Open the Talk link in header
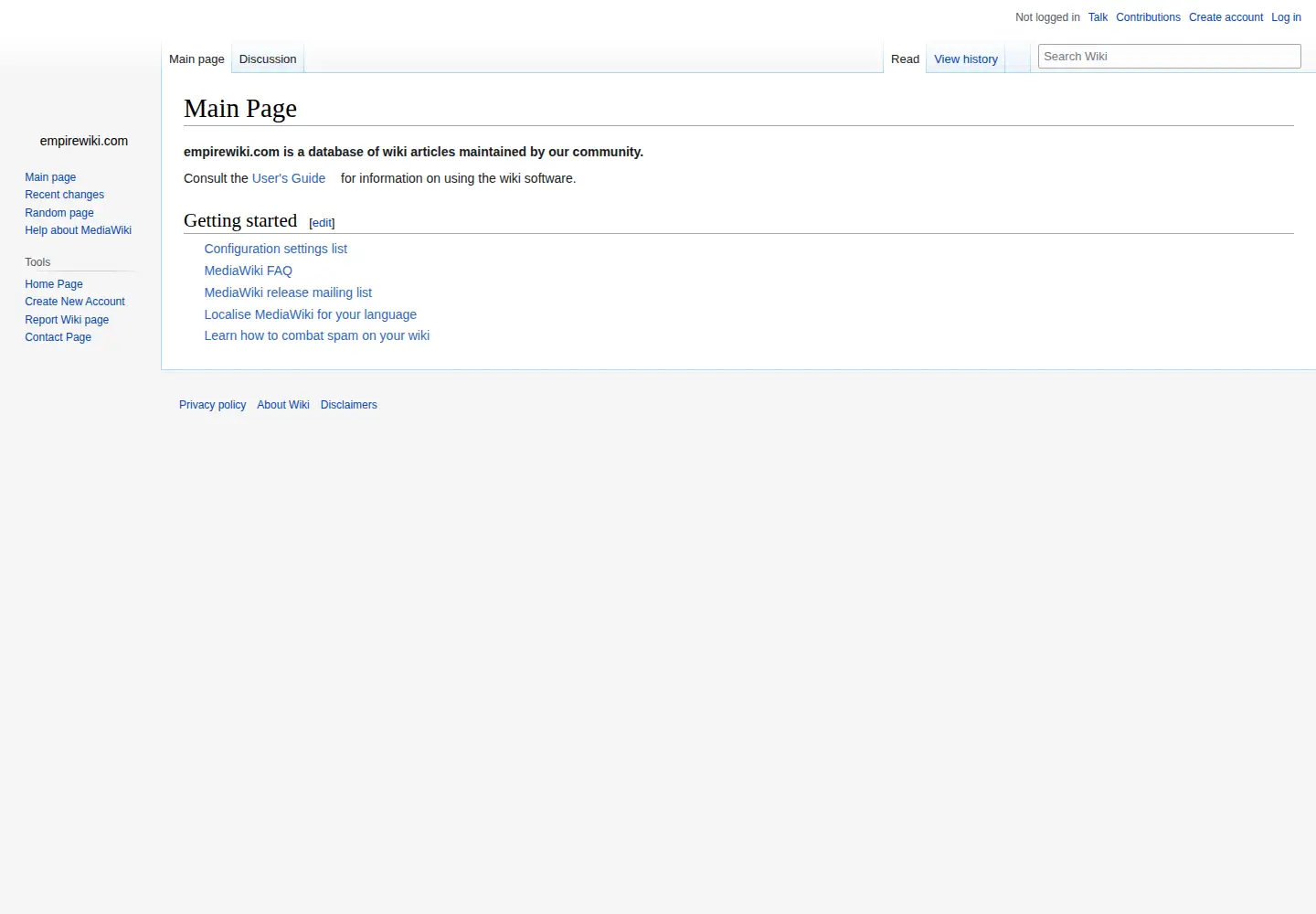The height and width of the screenshot is (914, 1316). (x=1098, y=17)
